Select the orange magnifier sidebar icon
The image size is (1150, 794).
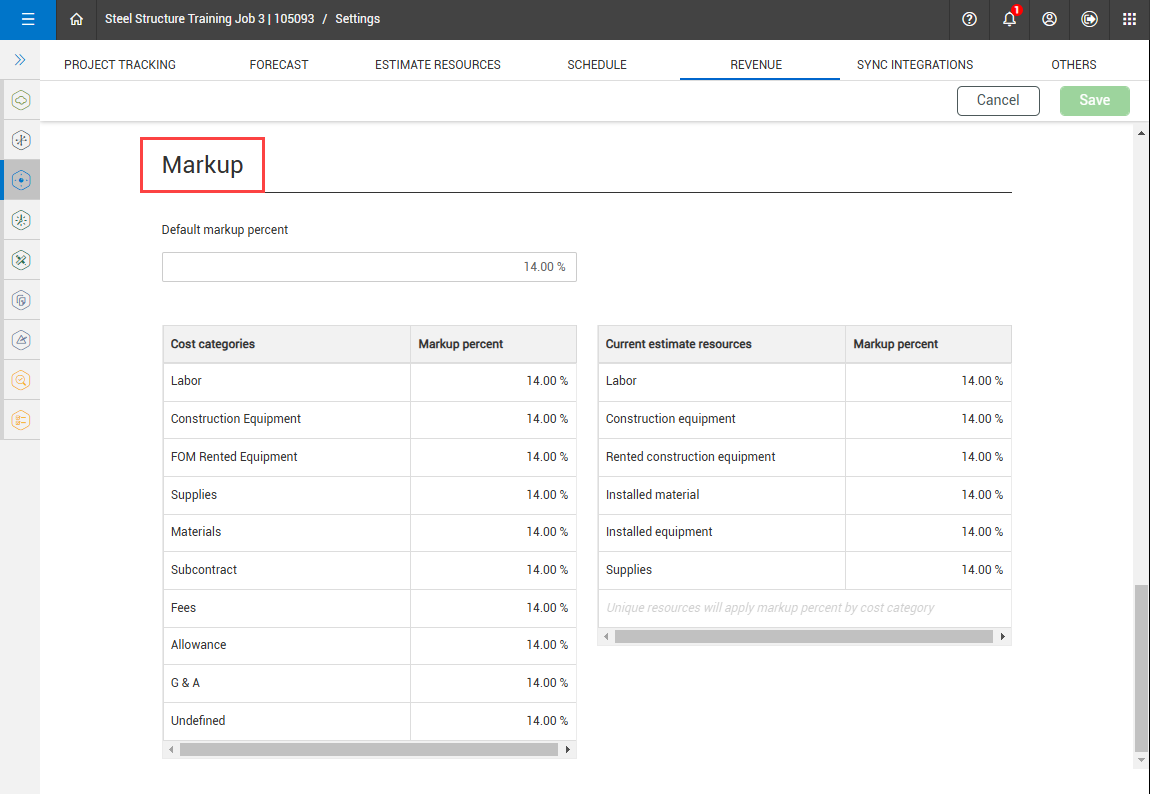(x=21, y=380)
